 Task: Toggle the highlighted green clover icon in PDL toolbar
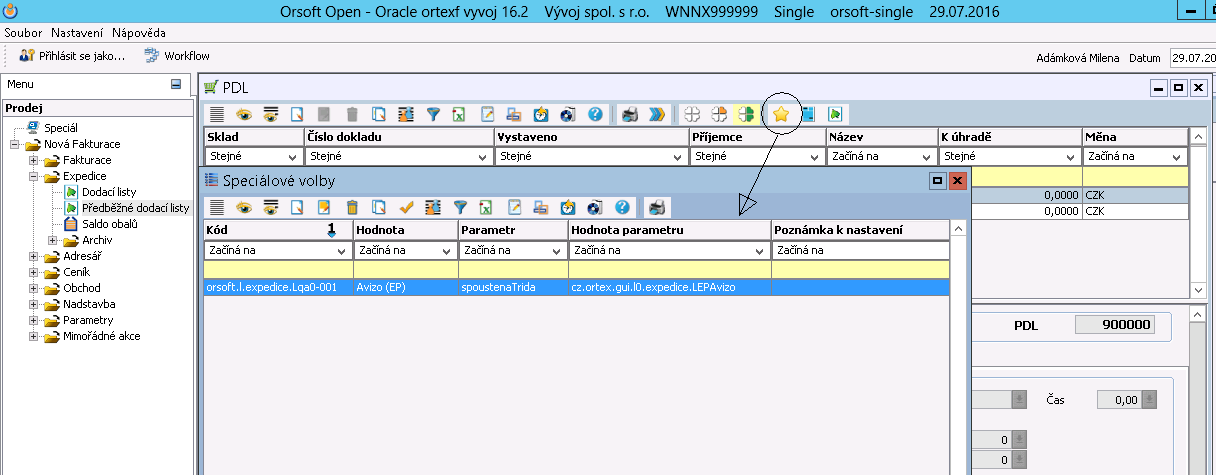click(745, 114)
